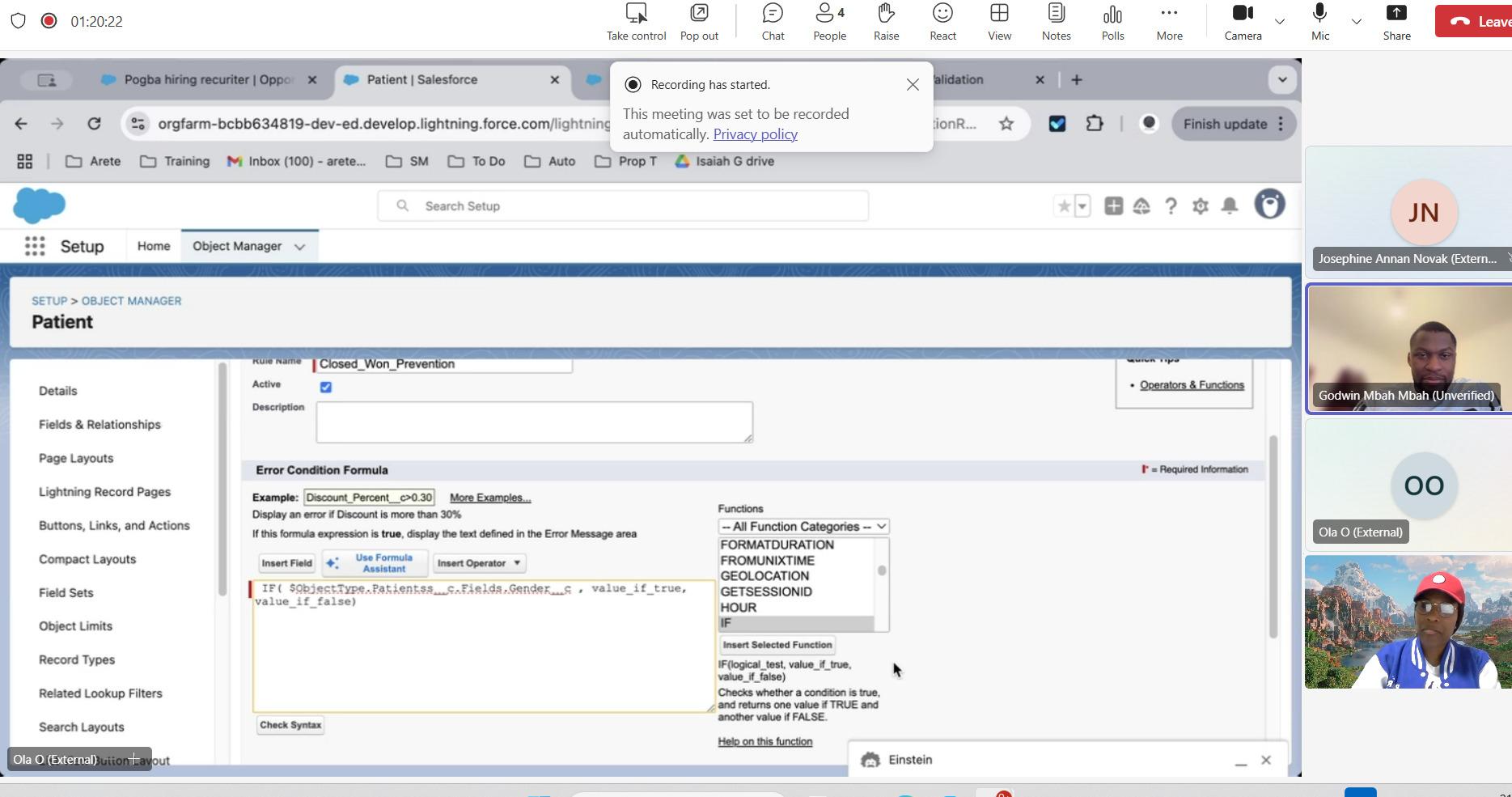Open the React emoji picker
The width and height of the screenshot is (1512, 797).
942,21
